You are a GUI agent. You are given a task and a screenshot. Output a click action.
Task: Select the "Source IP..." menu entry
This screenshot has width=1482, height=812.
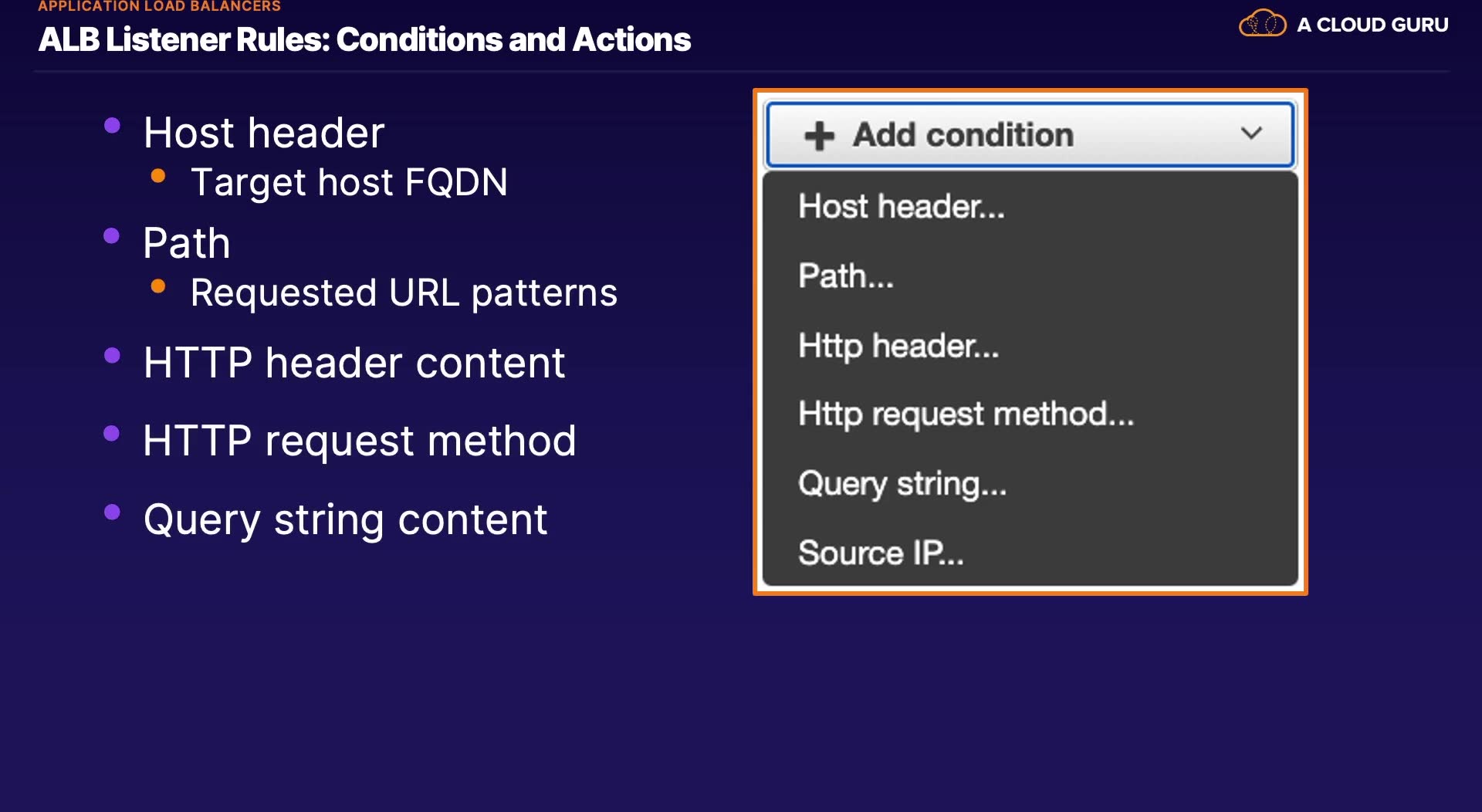880,553
